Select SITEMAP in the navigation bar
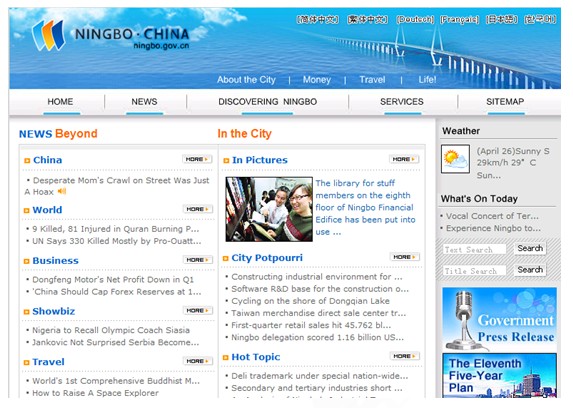This screenshot has width=573, height=408. click(505, 102)
